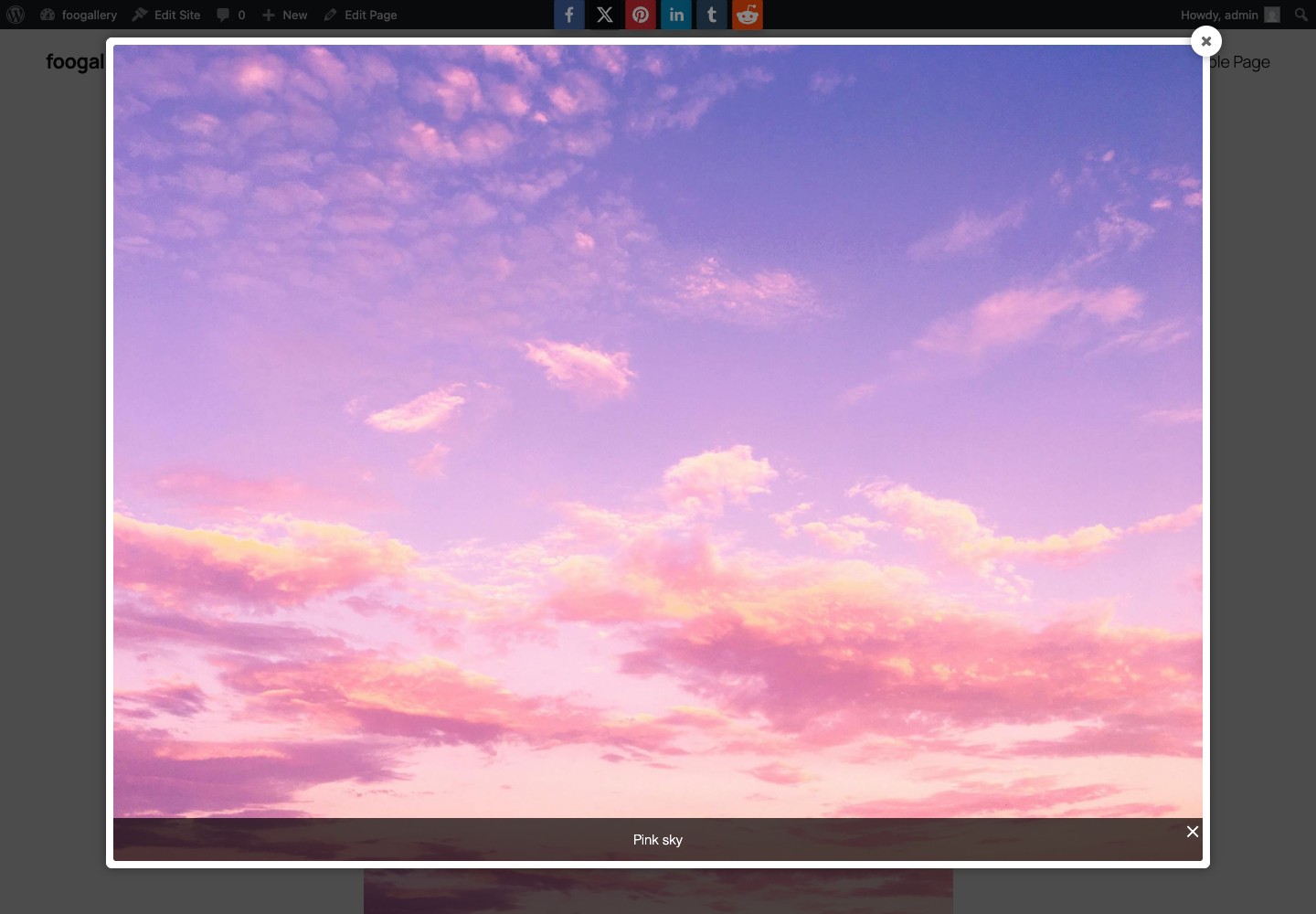
Task: Open the admin bar search icon
Action: click(1301, 15)
